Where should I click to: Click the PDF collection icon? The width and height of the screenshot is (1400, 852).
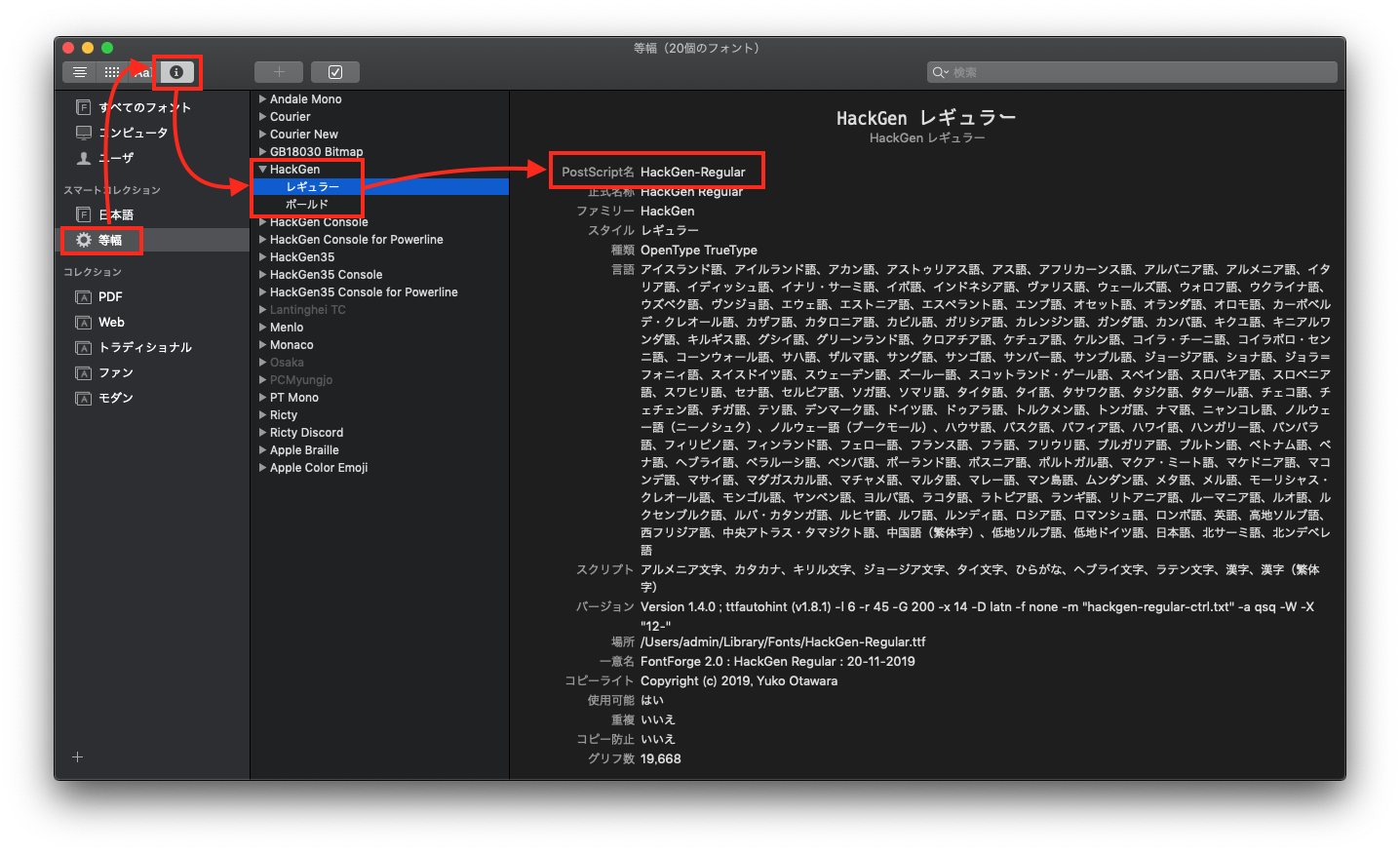pos(84,296)
